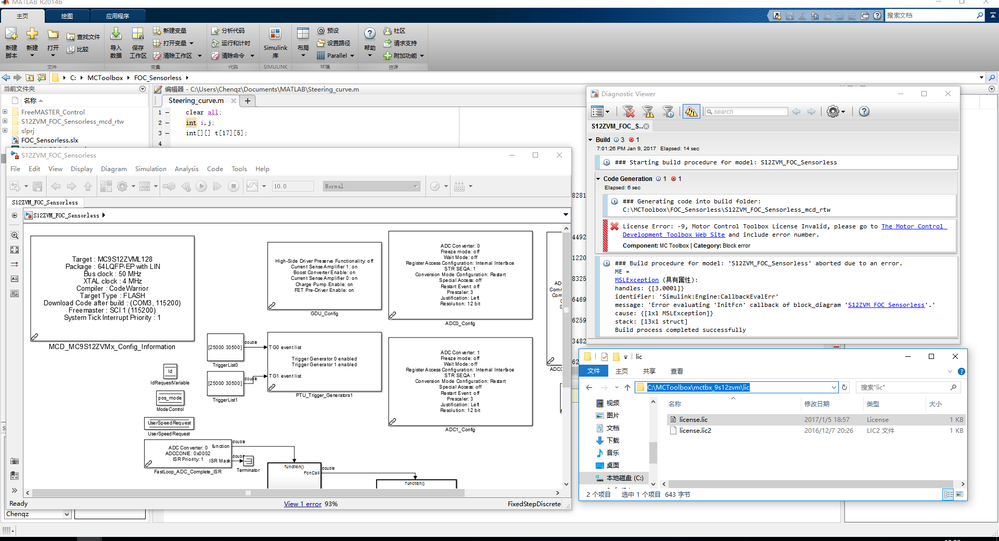
Task: Click the Zoom tool in Simulink palette
Action: tap(15, 235)
